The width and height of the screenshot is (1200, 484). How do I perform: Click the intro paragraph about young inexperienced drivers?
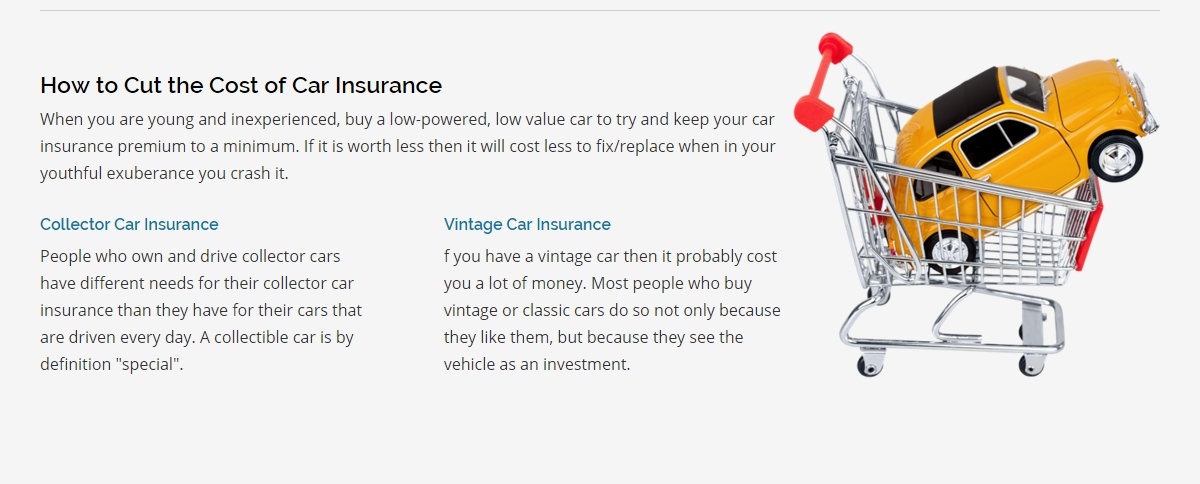[408, 146]
